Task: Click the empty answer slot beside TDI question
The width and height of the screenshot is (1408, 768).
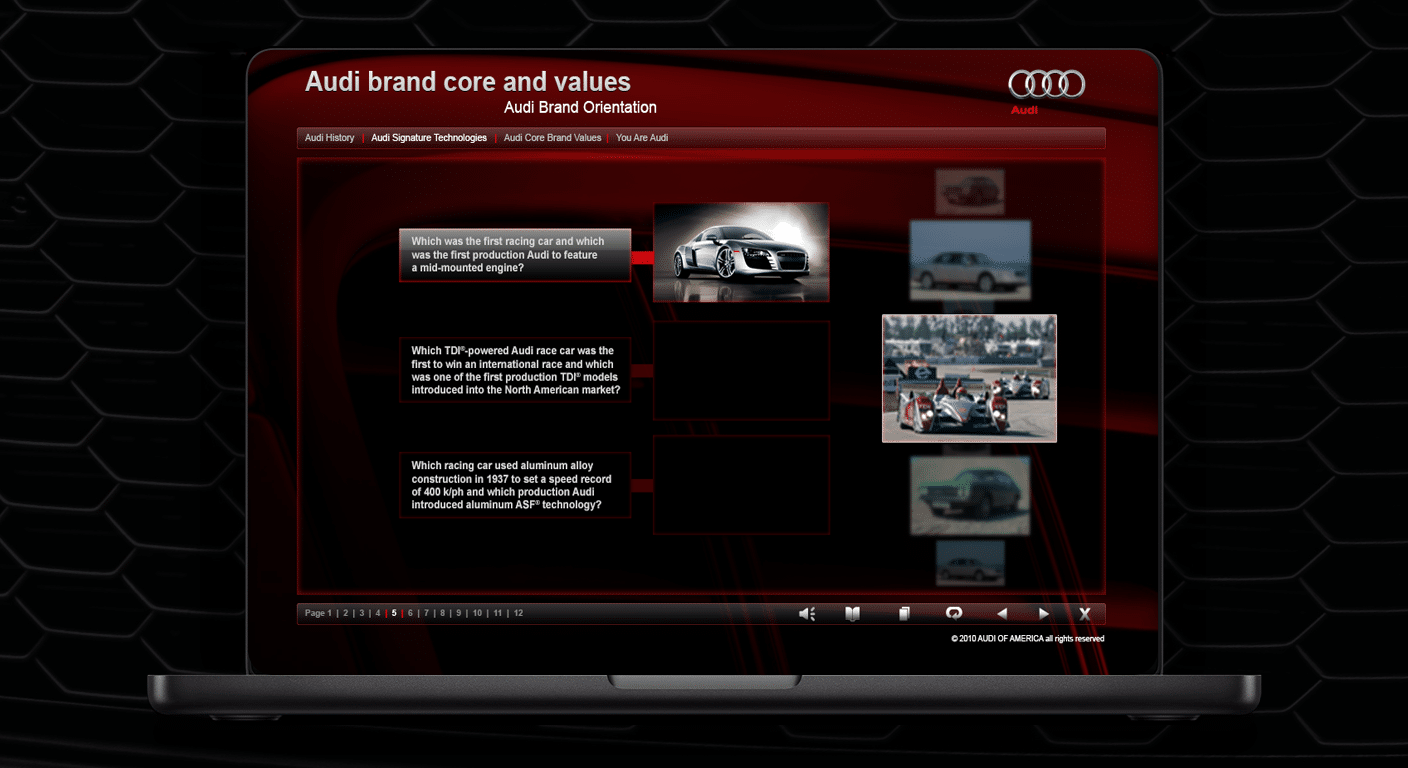Action: pyautogui.click(x=741, y=370)
